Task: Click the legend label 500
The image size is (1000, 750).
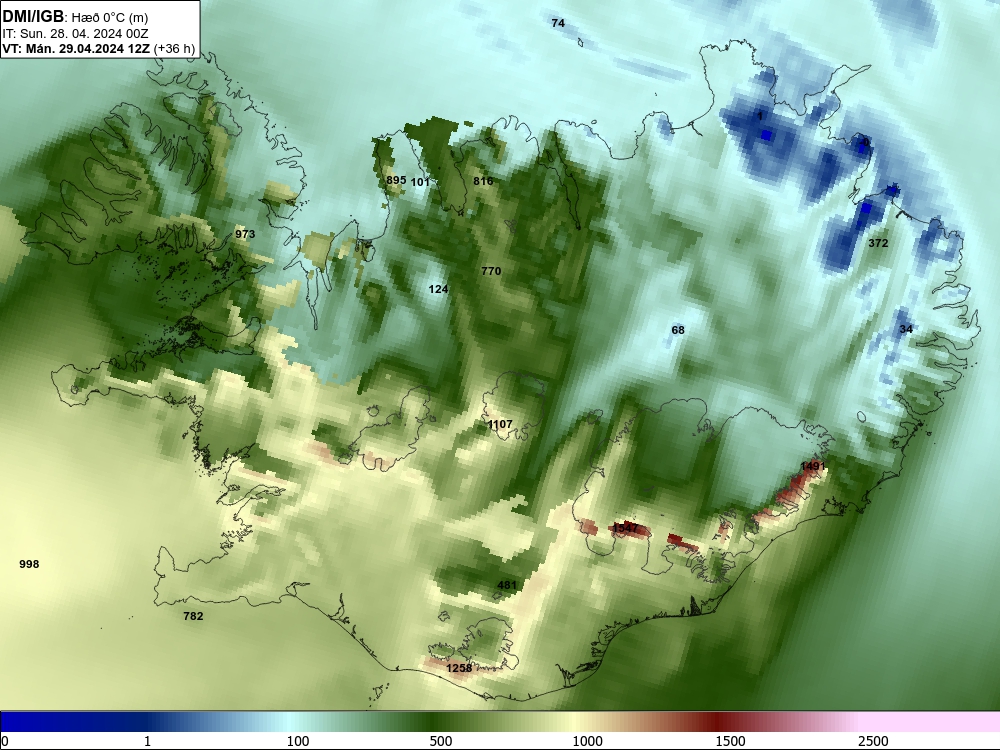Action: pyautogui.click(x=441, y=741)
